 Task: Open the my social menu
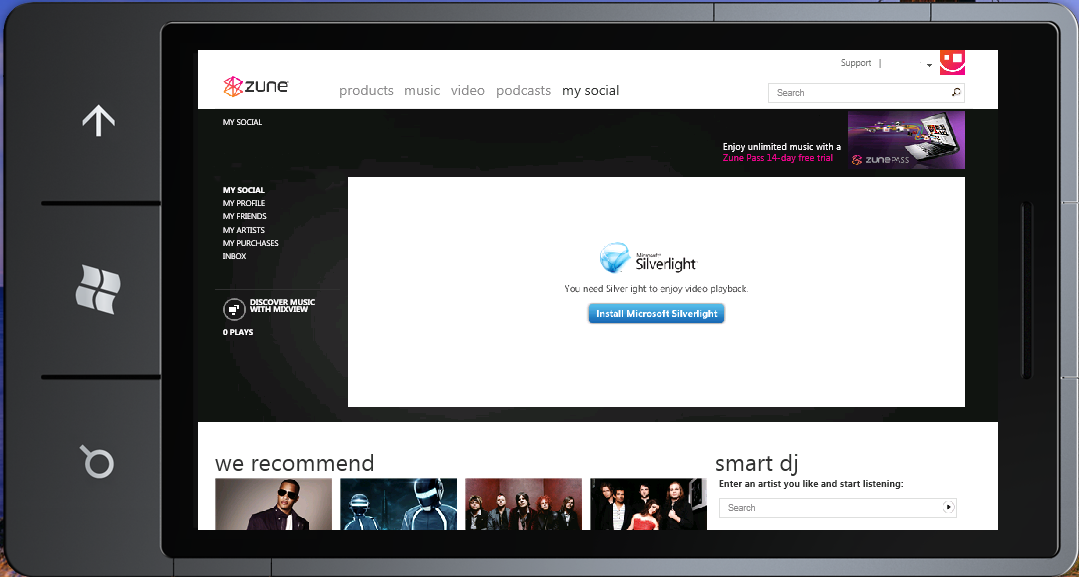point(590,91)
